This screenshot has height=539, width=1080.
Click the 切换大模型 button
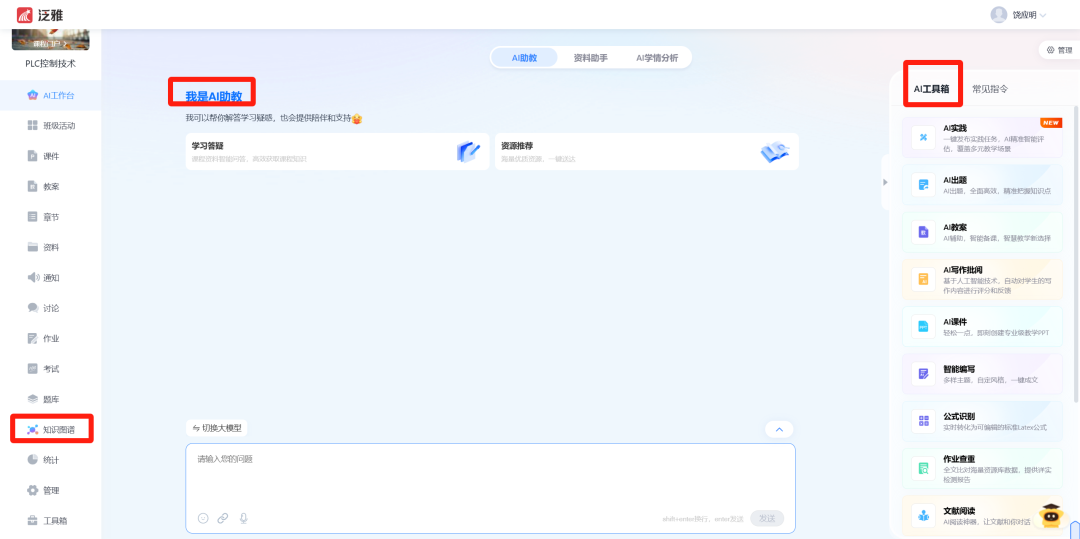(x=216, y=428)
